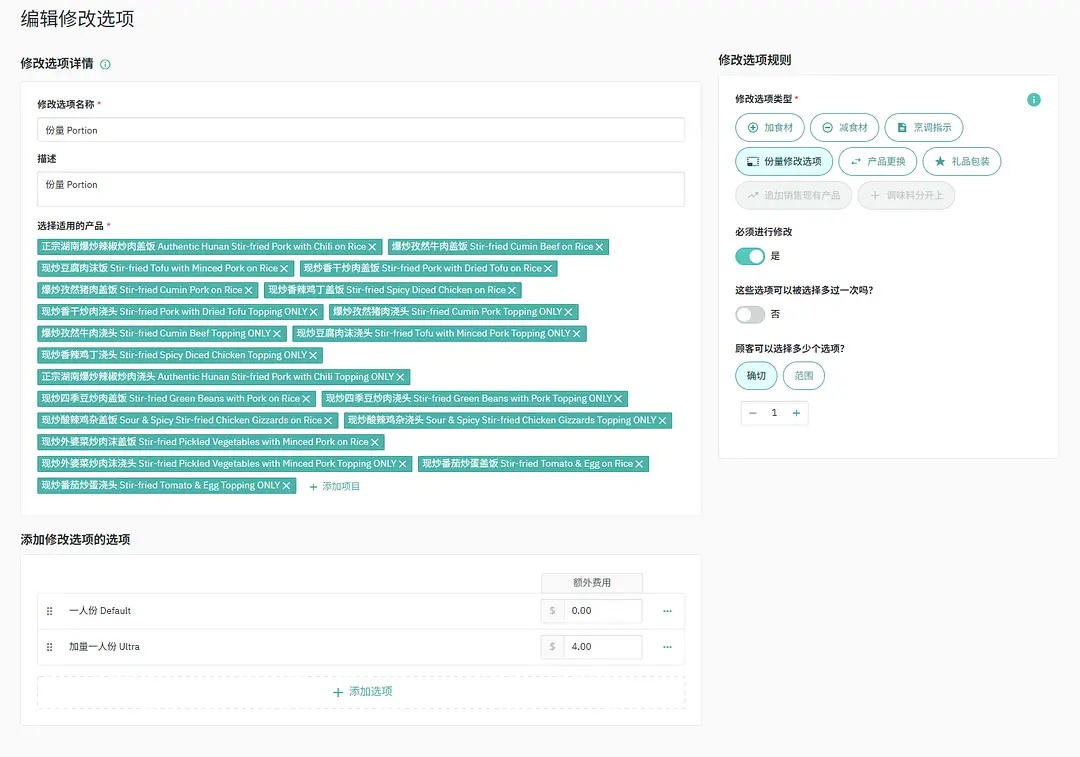Click the green info icon in rules panel
This screenshot has width=1080, height=757.
pos(1033,100)
